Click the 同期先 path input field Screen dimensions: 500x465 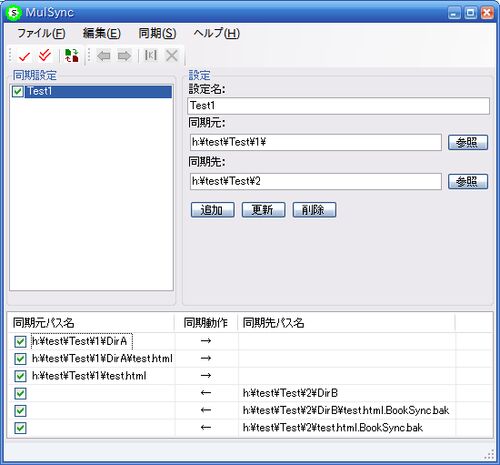316,182
